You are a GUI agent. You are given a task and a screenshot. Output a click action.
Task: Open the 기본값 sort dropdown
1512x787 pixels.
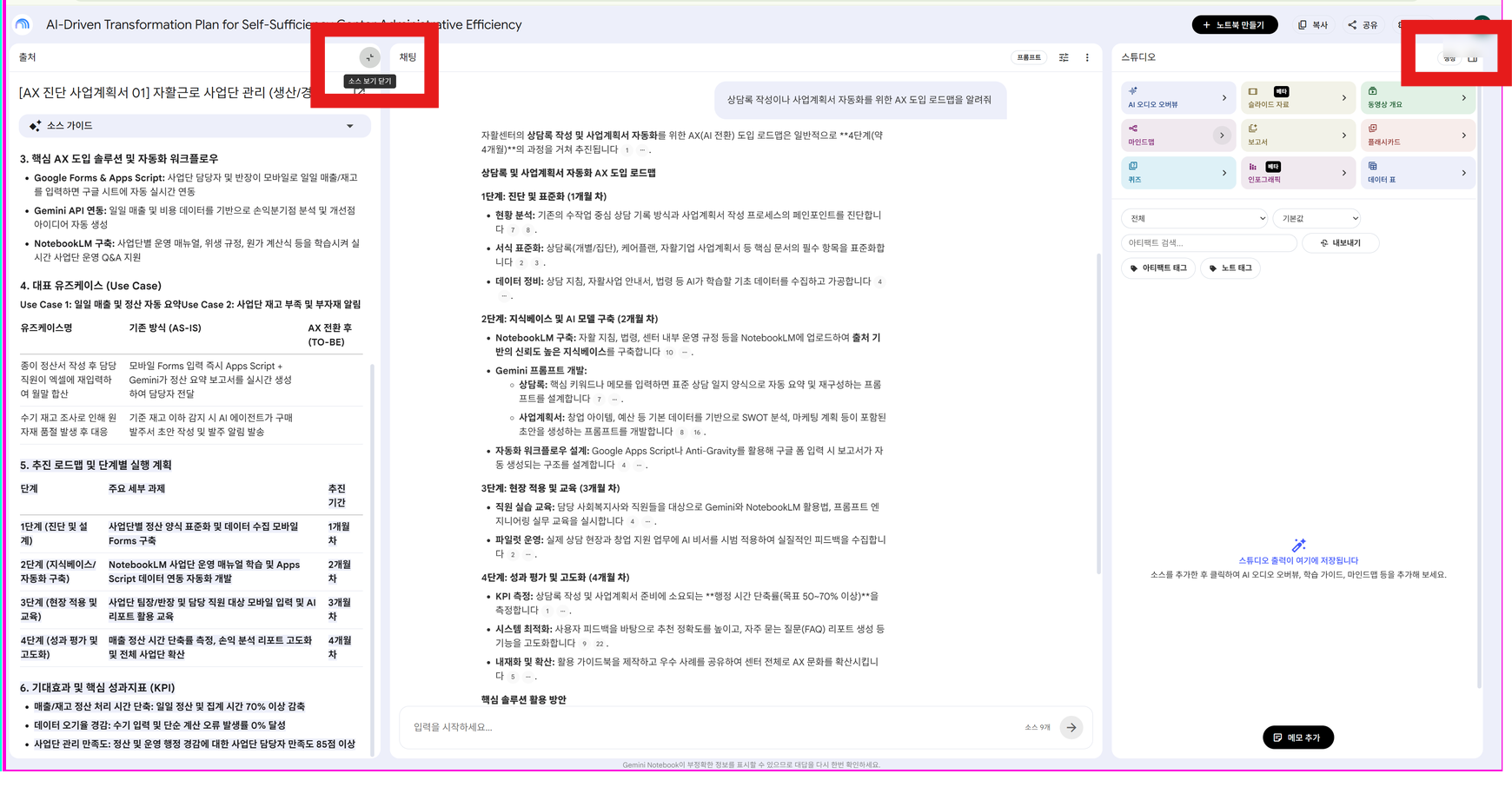coord(1317,218)
